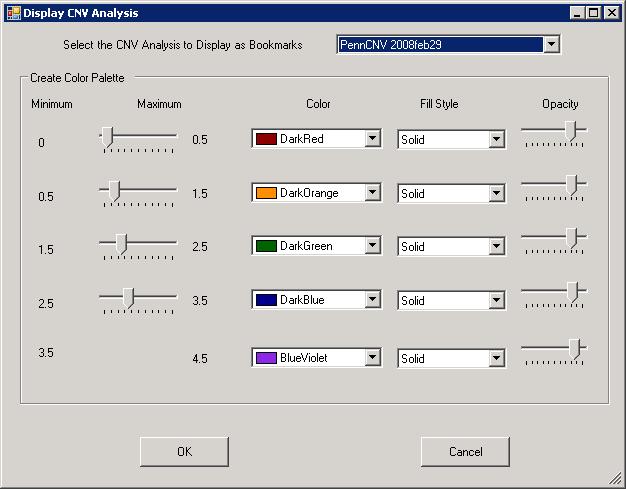Open Fill Style dropdown in DarkBlue row

(496, 300)
